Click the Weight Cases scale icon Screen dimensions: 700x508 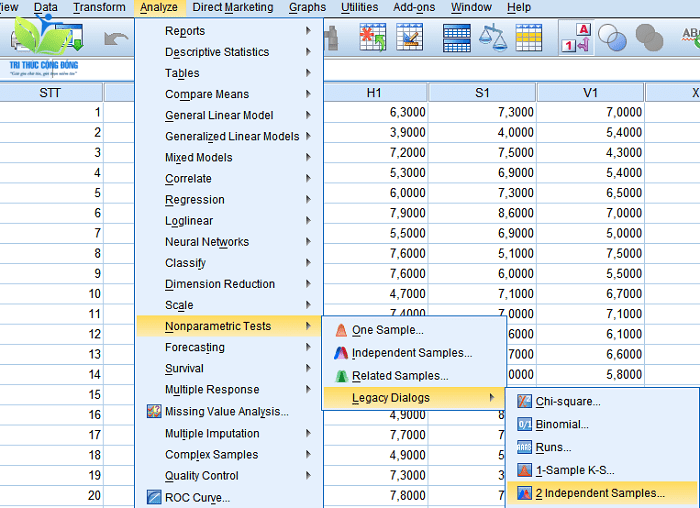[493, 37]
